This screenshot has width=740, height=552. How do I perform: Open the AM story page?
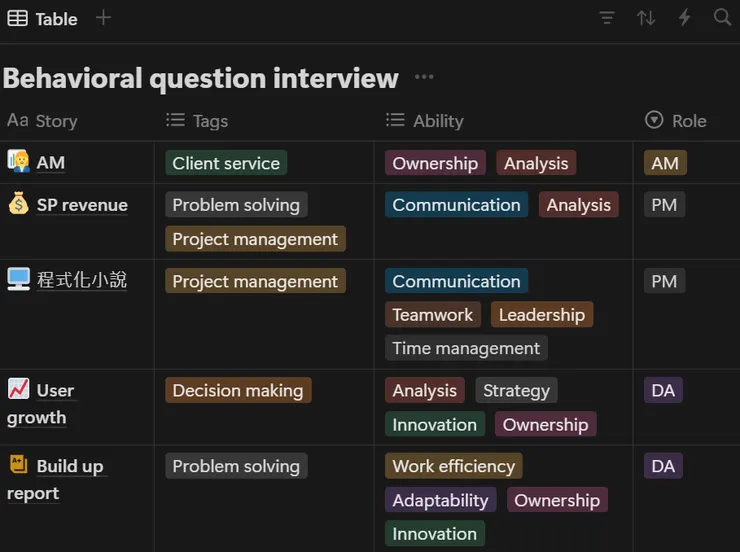tap(51, 163)
